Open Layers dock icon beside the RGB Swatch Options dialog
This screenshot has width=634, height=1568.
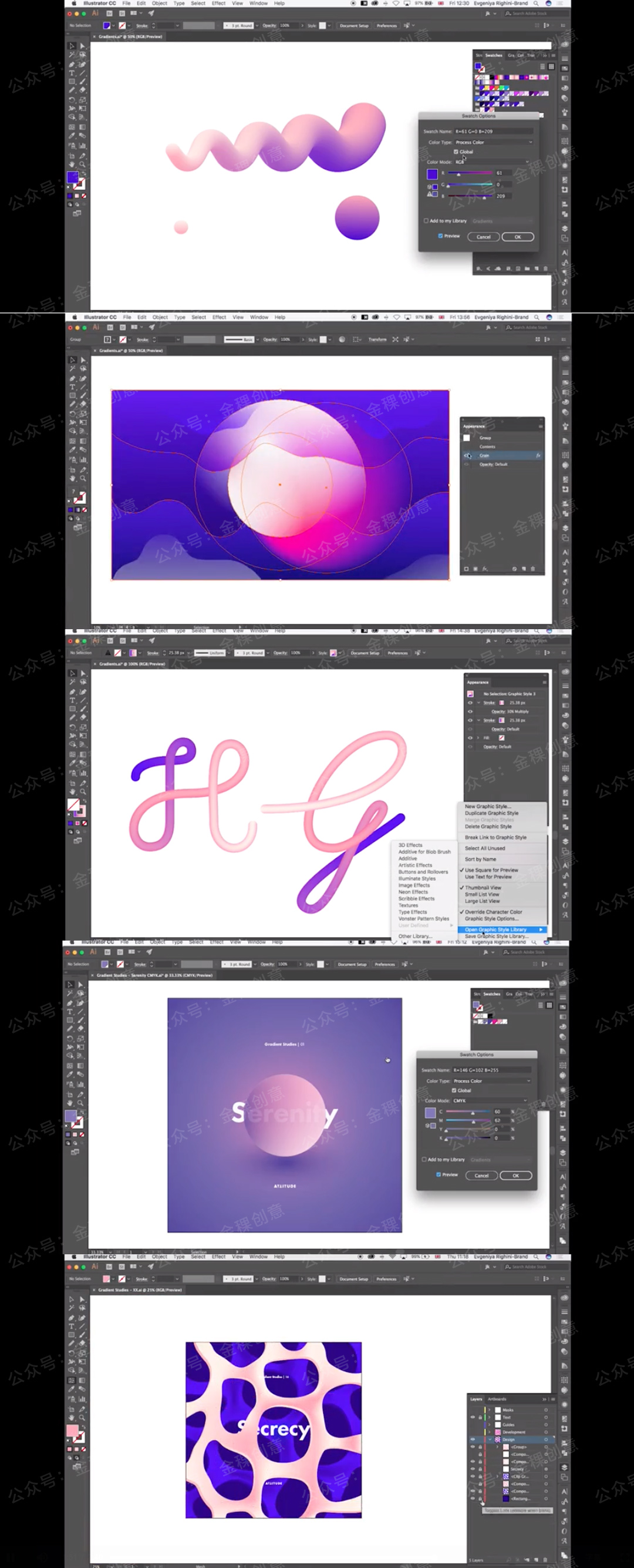pyautogui.click(x=565, y=229)
